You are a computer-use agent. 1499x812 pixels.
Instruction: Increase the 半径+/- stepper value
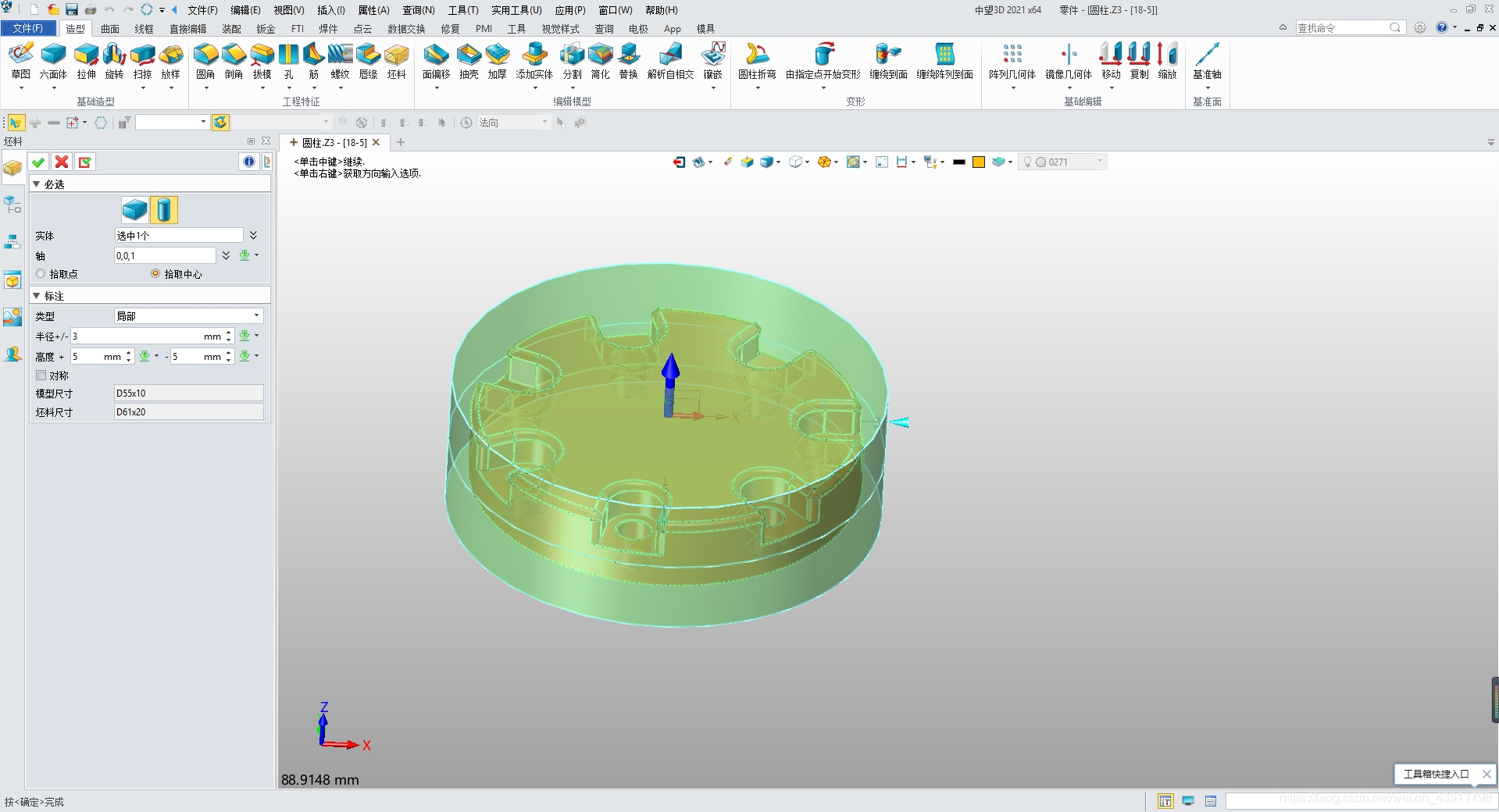tap(229, 333)
